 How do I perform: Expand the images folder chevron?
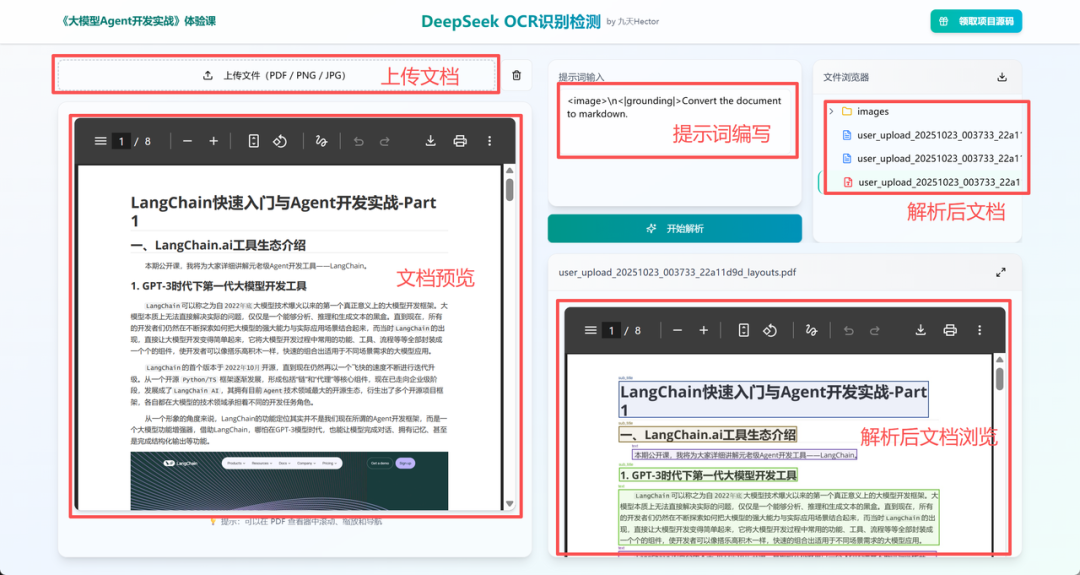click(x=831, y=112)
